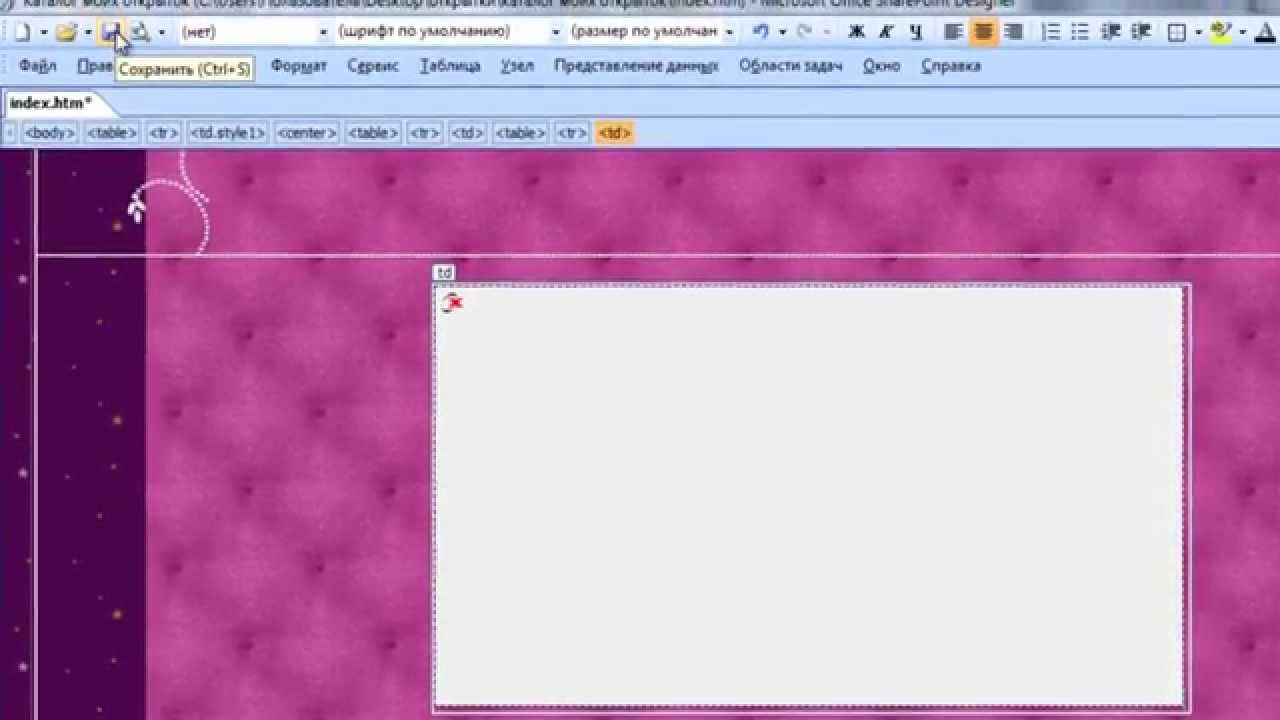Open the Представление данных menu

(636, 66)
